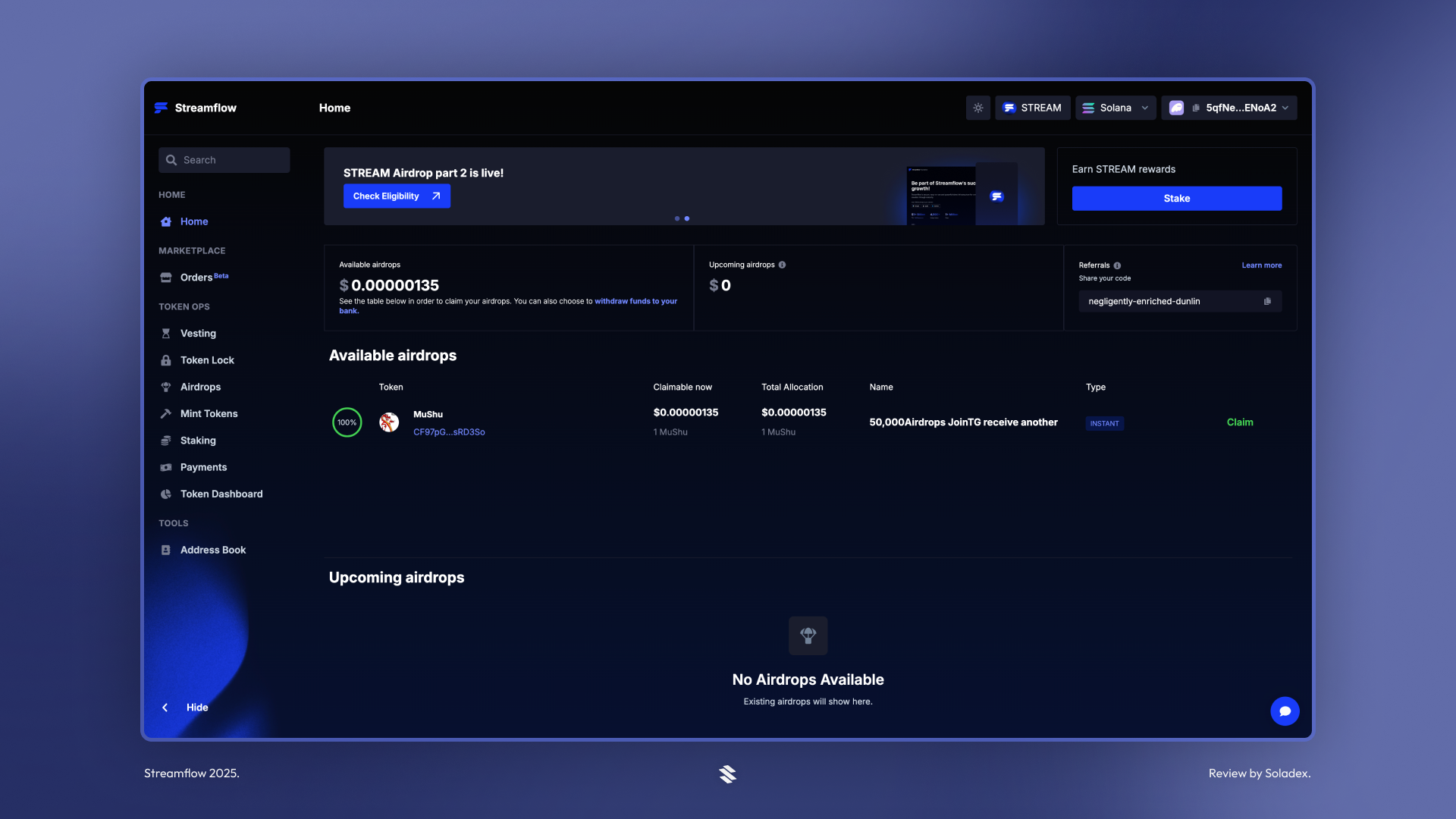Click the Hide chevron arrow
Image resolution: width=1456 pixels, height=819 pixels.
[x=165, y=708]
